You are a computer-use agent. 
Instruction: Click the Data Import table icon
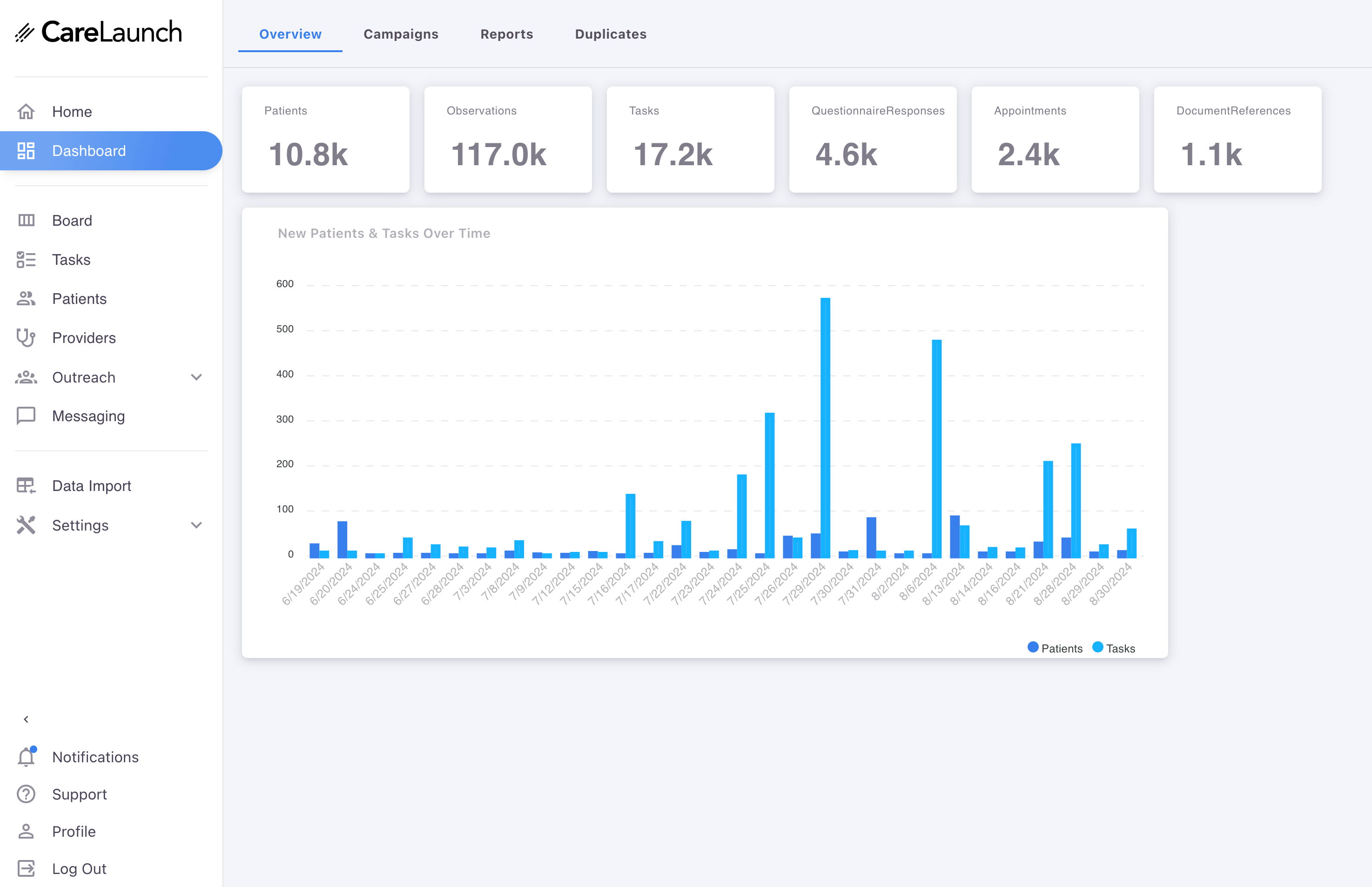26,485
